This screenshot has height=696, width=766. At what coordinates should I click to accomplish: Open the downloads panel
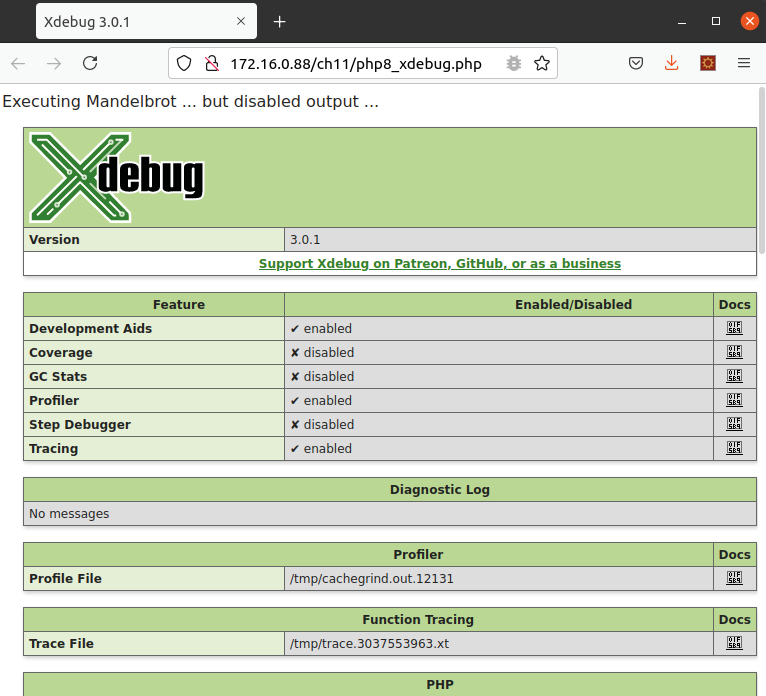[672, 63]
